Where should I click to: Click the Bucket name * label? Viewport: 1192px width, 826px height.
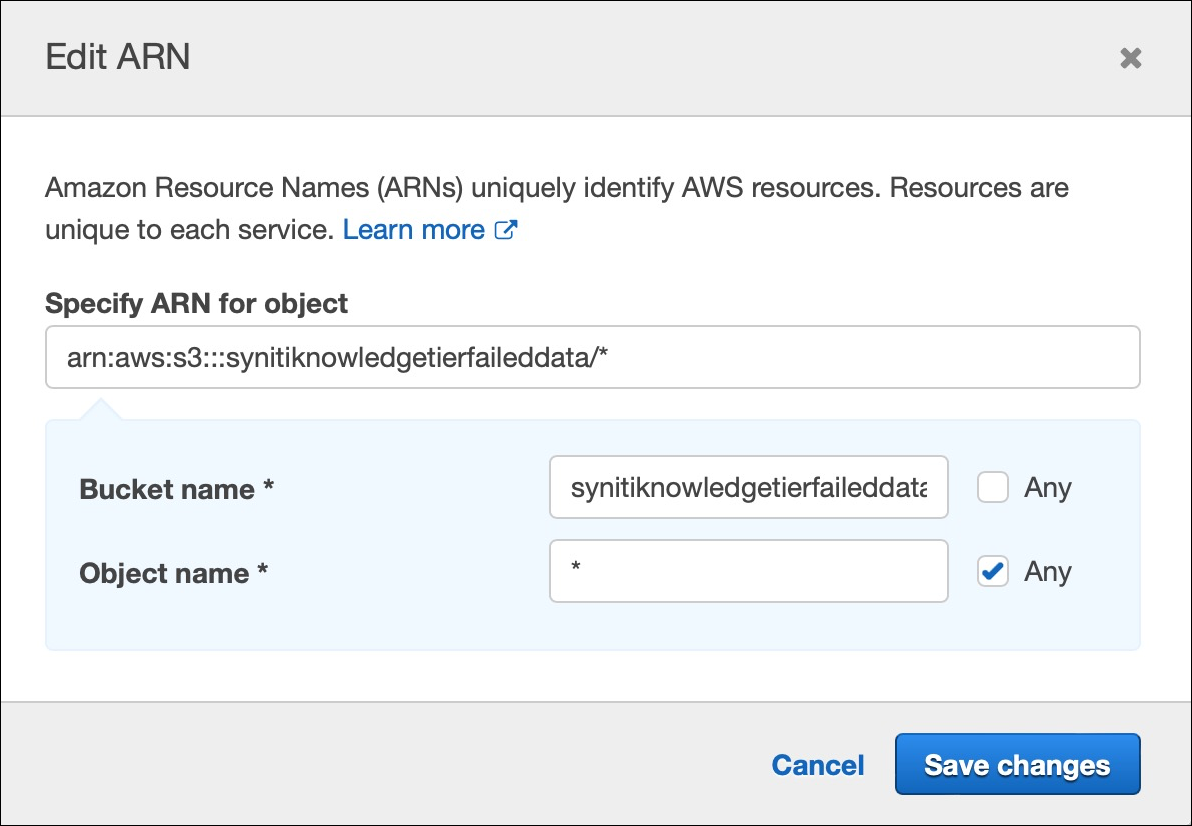[176, 489]
